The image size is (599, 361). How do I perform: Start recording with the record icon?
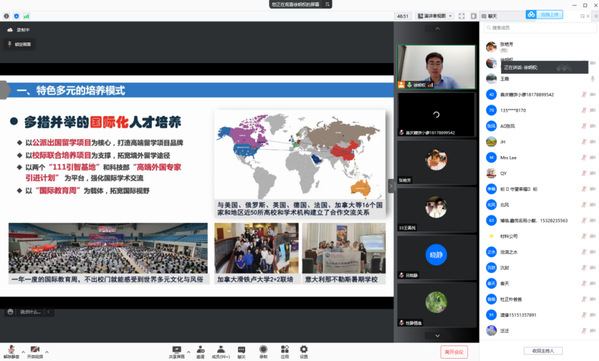263,352
